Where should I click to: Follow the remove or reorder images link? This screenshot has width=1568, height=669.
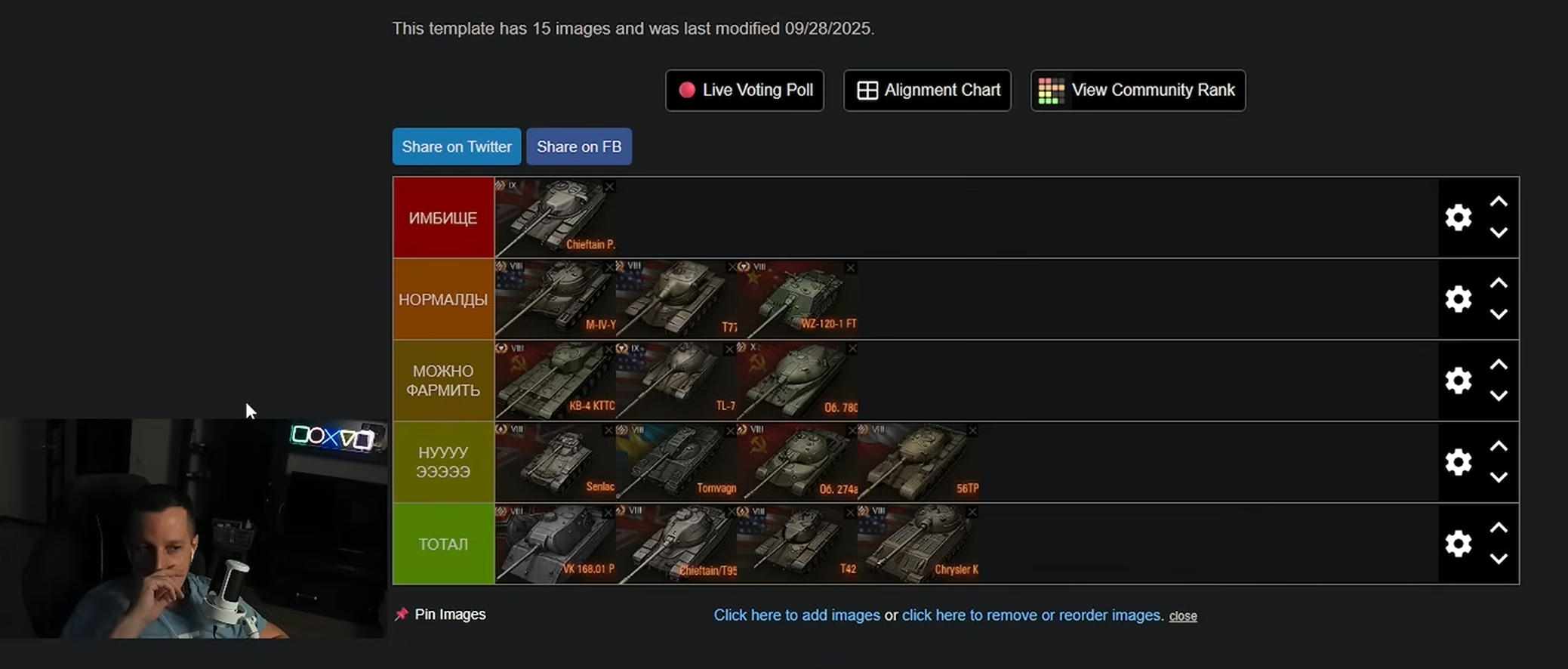pyautogui.click(x=1032, y=615)
